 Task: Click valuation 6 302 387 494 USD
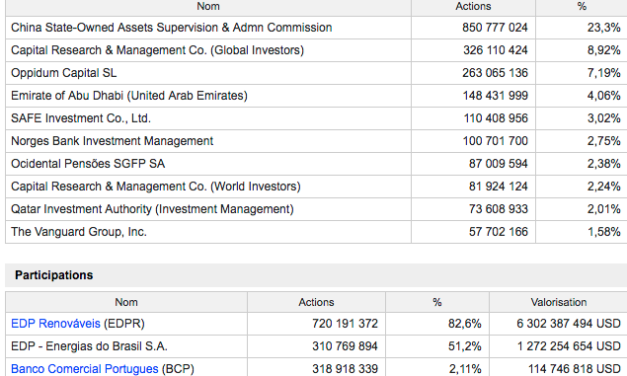(569, 323)
